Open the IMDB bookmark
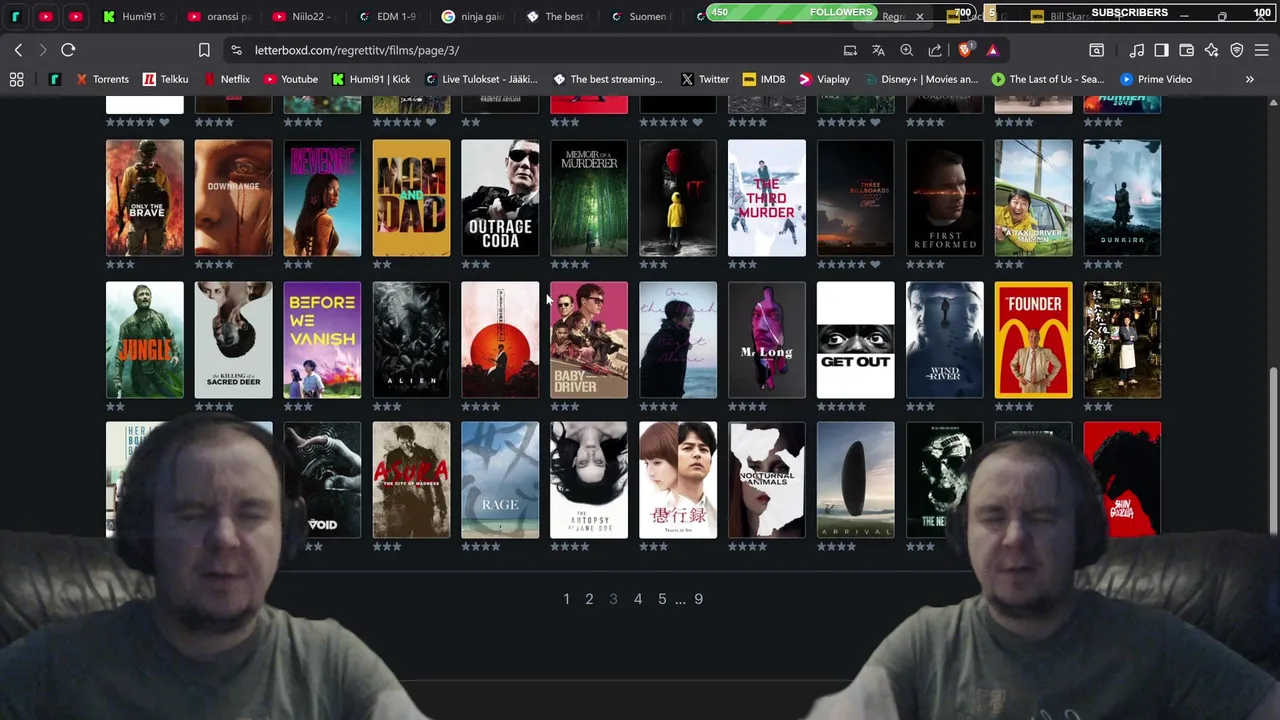Viewport: 1280px width, 720px height. [764, 79]
